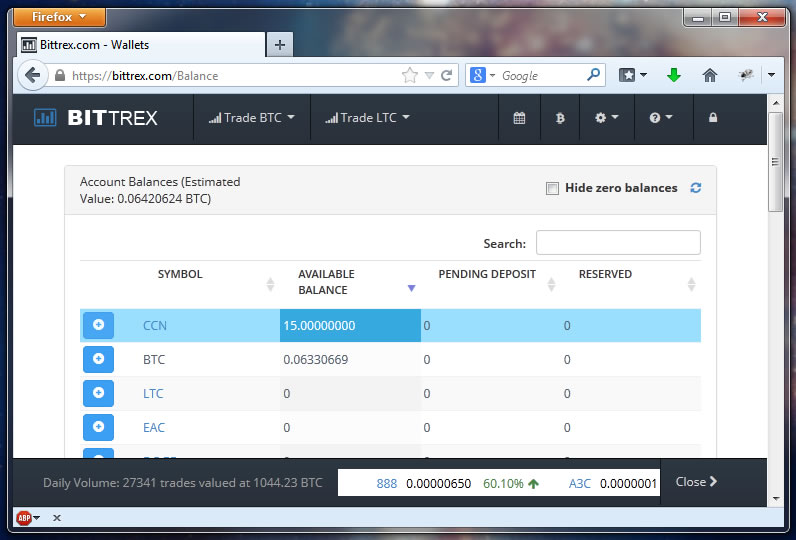Click the LTC symbol link
The image size is (796, 540).
(x=153, y=393)
